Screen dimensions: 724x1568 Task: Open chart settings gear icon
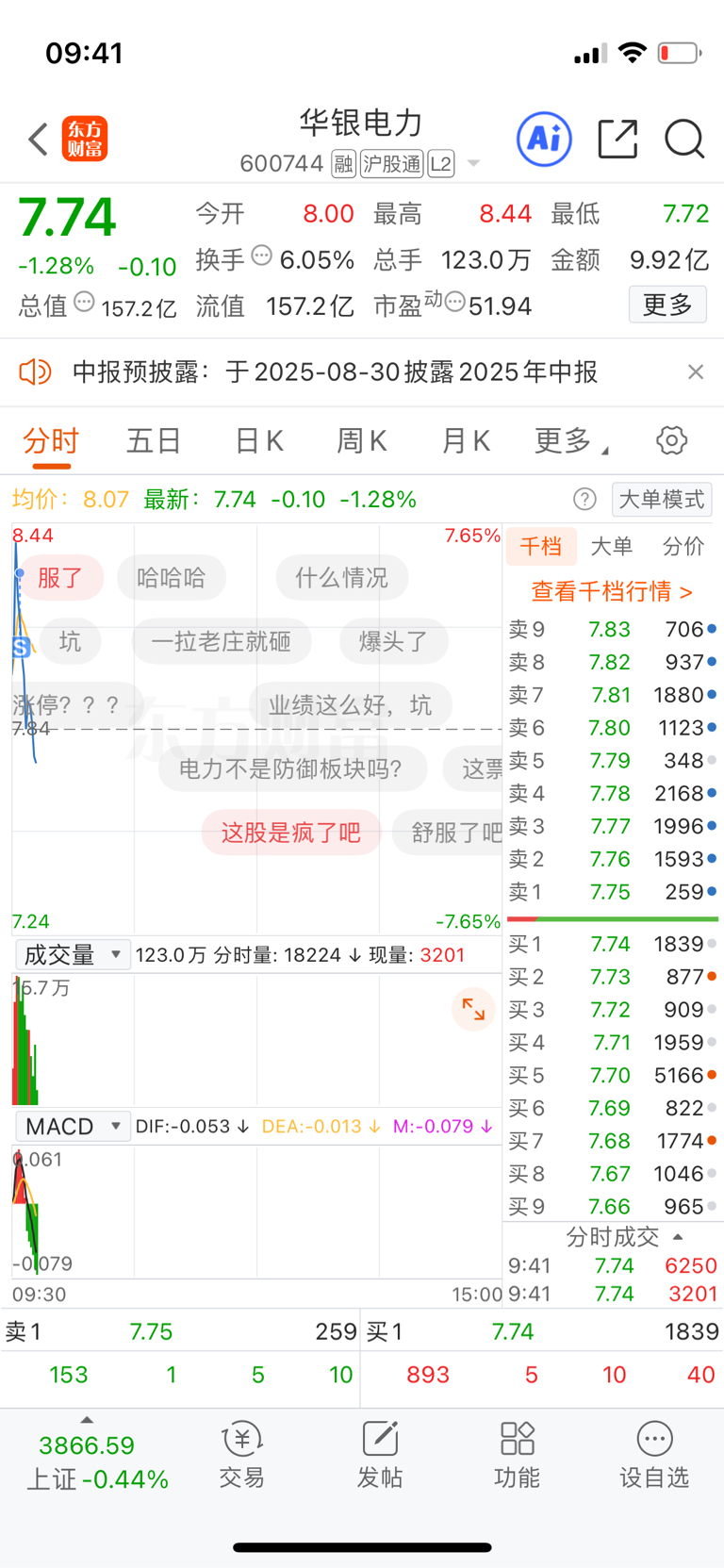pos(671,440)
